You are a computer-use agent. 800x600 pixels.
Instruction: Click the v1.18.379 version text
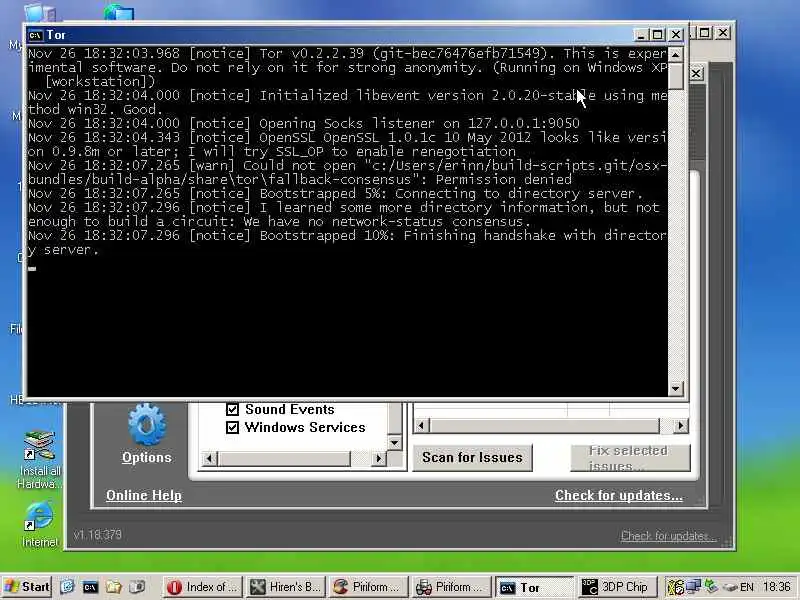point(97,535)
